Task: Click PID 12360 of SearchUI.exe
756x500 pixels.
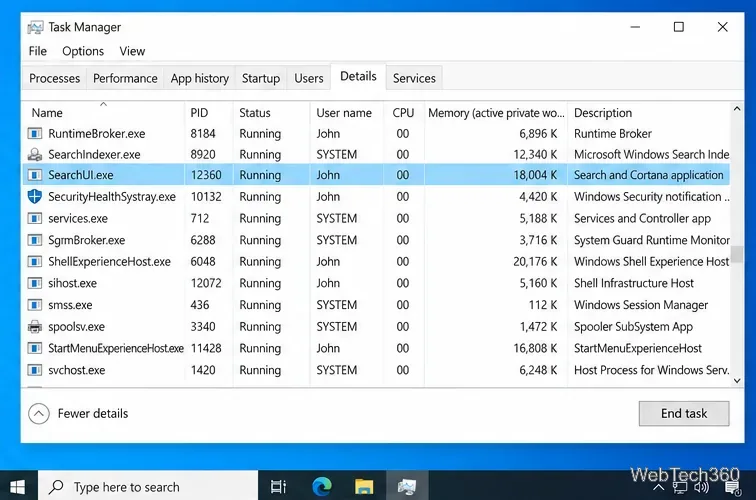Action: (206, 175)
